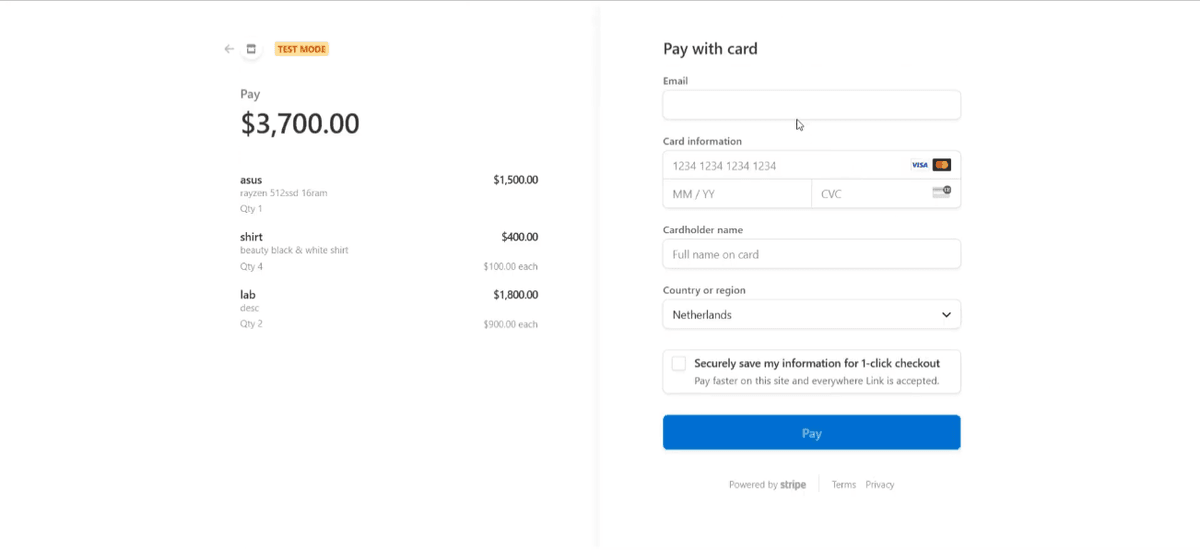Click the merchant store icon

coord(251,49)
